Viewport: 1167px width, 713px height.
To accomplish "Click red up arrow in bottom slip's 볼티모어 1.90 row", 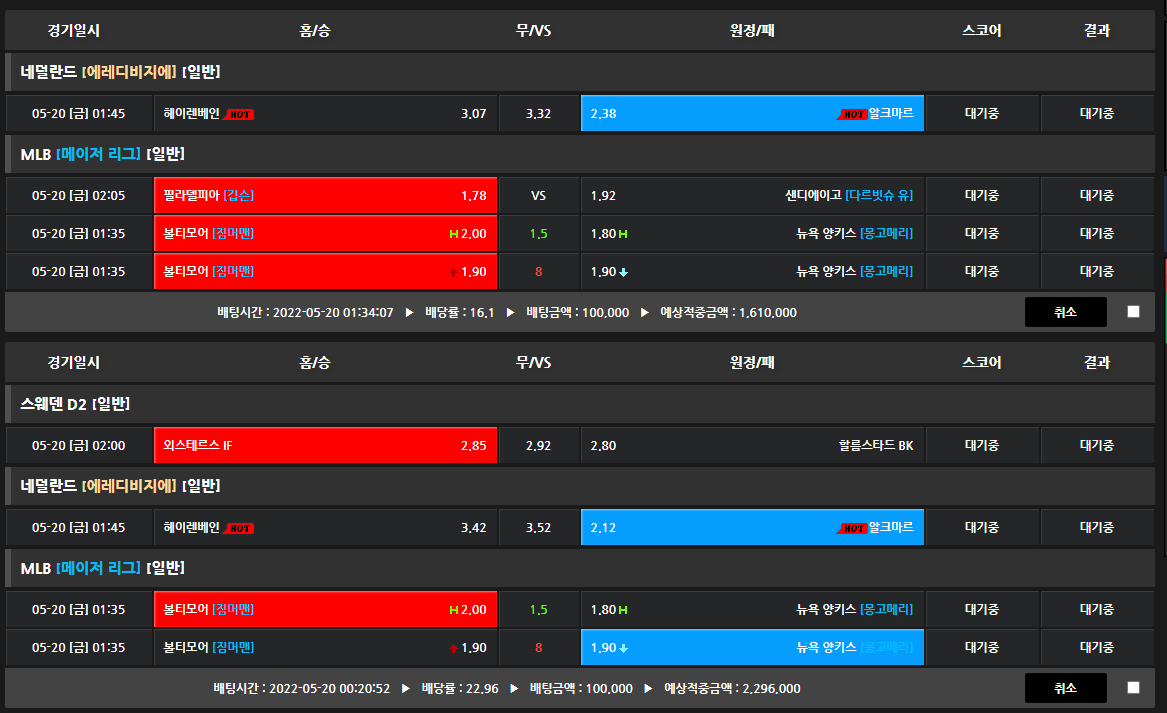I will coord(453,648).
